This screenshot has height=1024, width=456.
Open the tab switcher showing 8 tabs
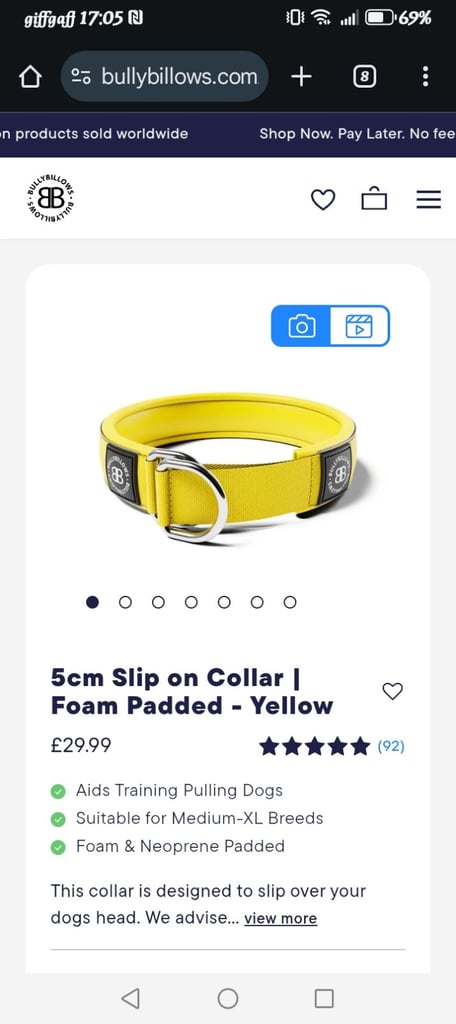point(365,77)
